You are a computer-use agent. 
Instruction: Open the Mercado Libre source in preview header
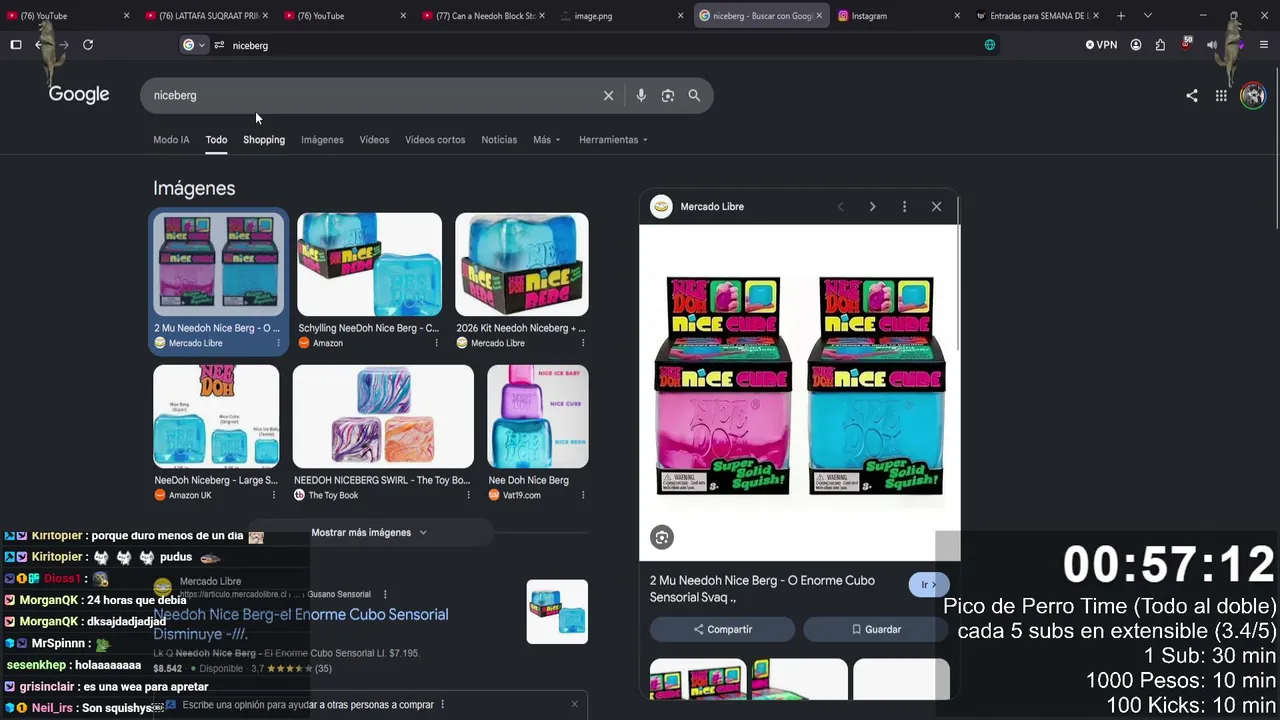point(697,207)
